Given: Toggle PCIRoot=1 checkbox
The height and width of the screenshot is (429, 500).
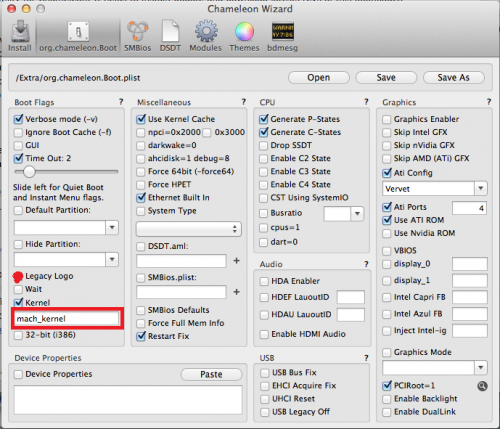Looking at the screenshot, I should click(x=387, y=386).
